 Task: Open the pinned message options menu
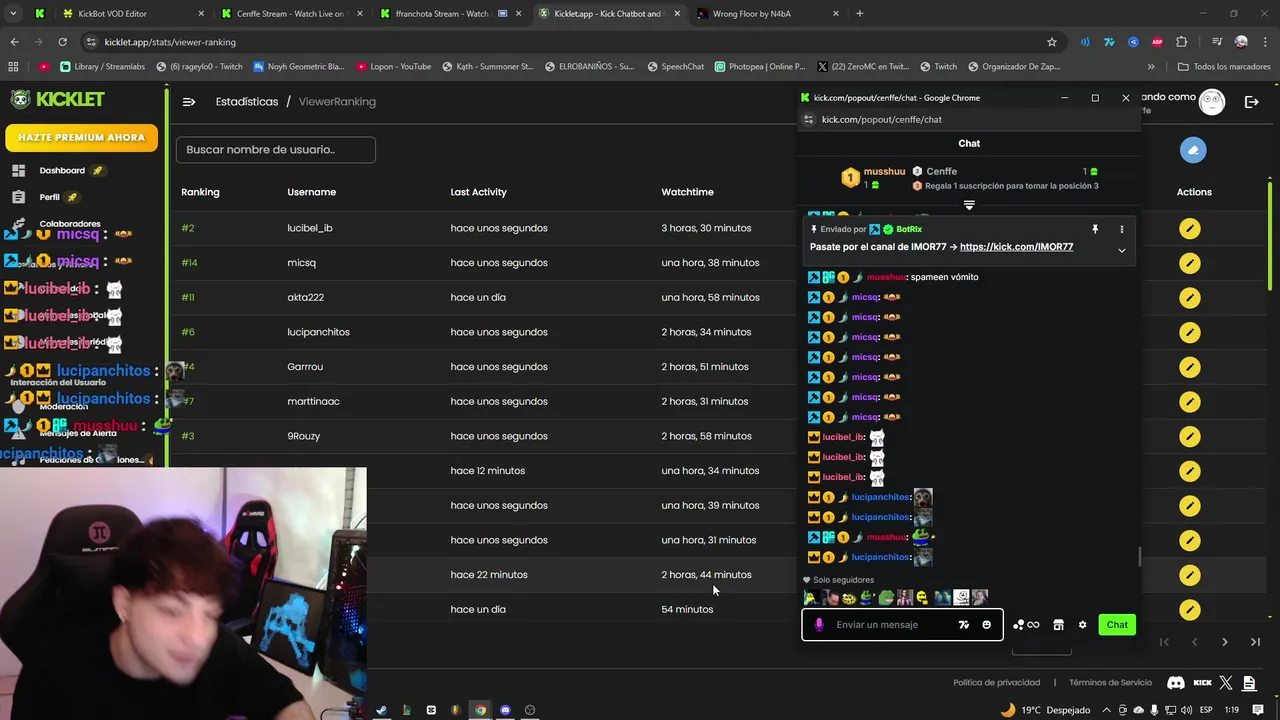[1121, 229]
